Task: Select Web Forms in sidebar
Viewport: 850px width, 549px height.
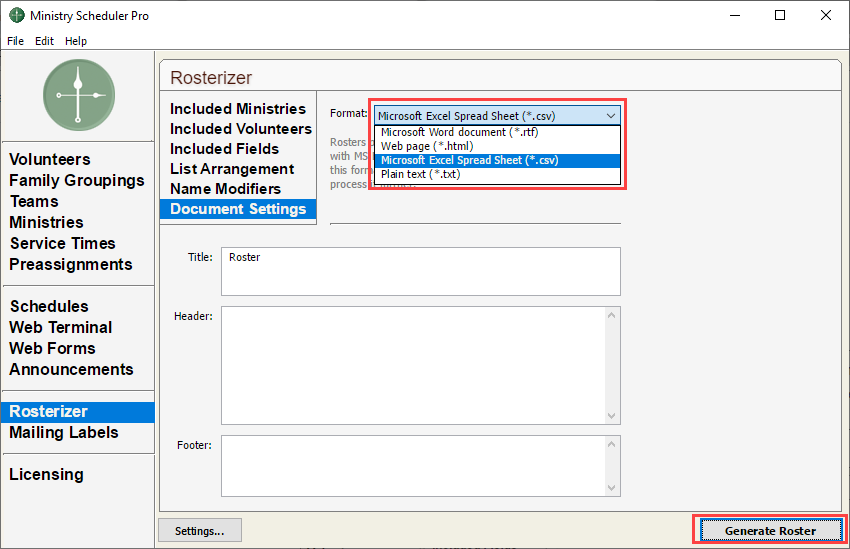Action: (x=53, y=348)
